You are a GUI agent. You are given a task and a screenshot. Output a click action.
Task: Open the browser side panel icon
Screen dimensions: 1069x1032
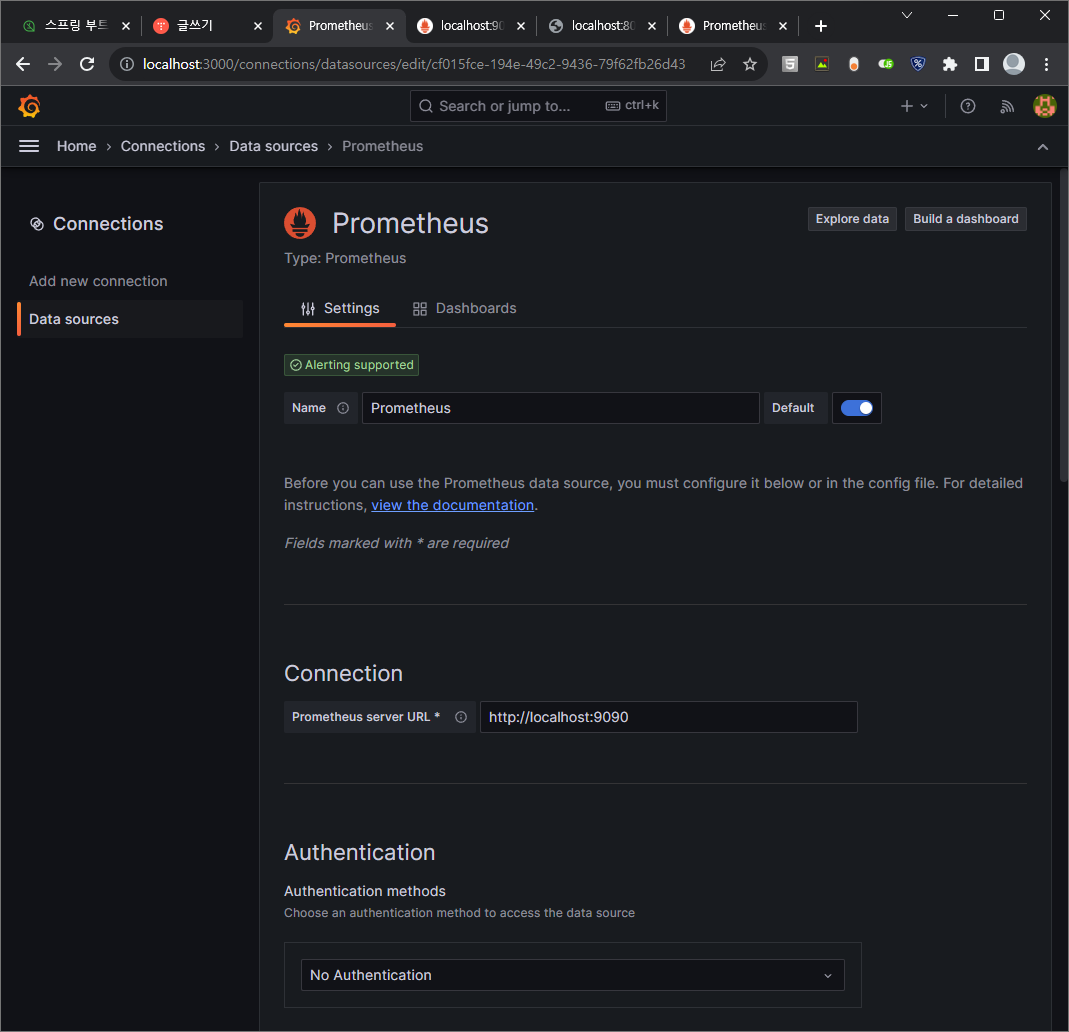coord(982,64)
